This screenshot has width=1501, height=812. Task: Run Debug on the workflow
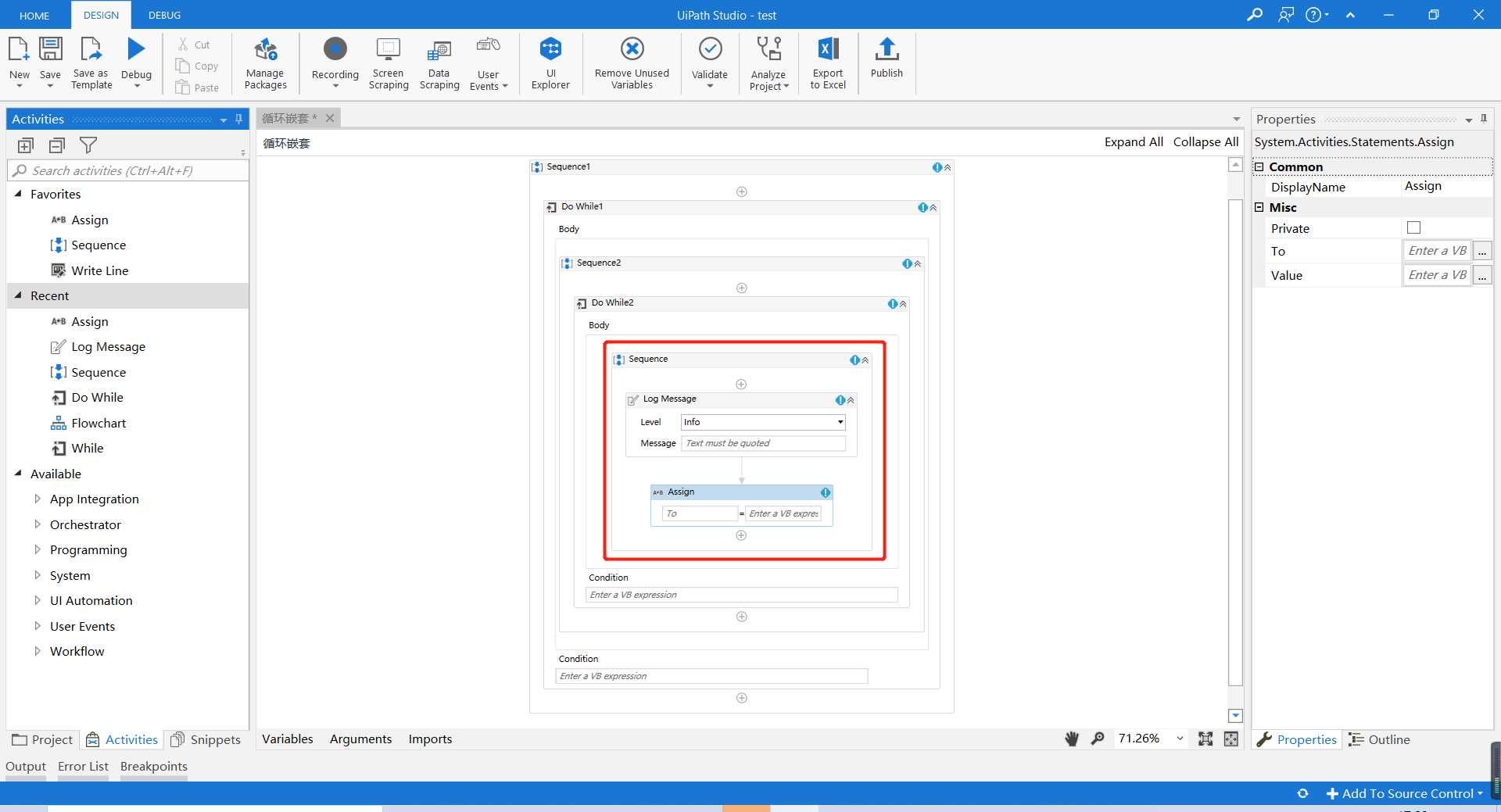(x=136, y=61)
